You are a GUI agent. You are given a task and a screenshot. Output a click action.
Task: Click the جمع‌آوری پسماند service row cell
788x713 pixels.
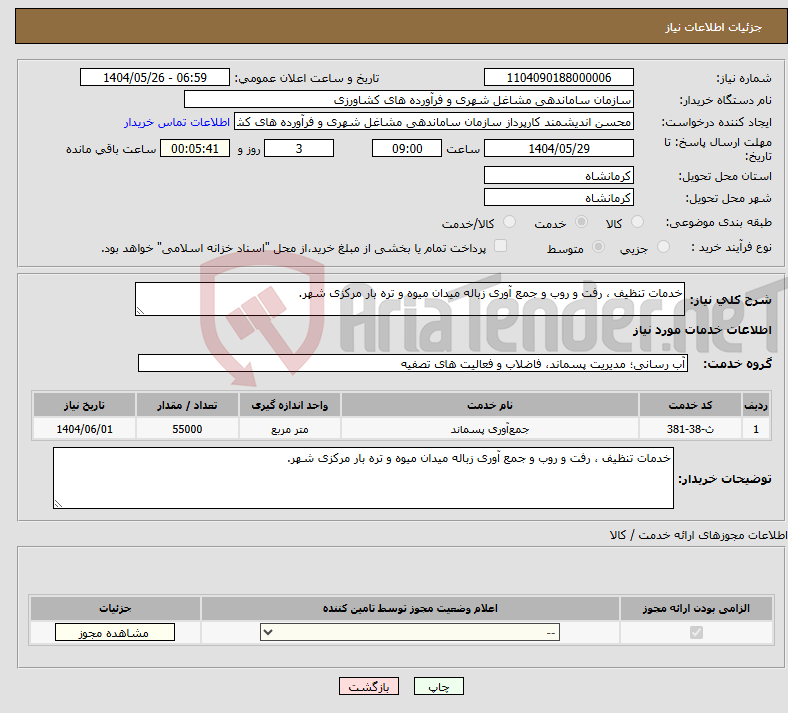click(490, 429)
